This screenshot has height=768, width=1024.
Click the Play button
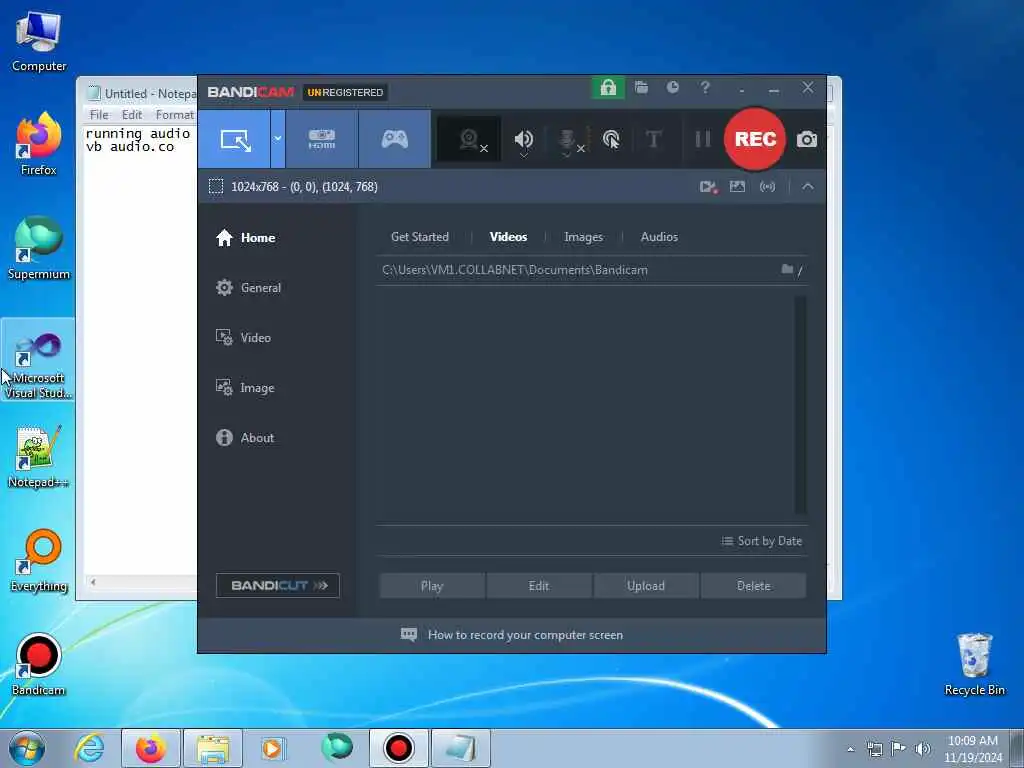click(432, 586)
